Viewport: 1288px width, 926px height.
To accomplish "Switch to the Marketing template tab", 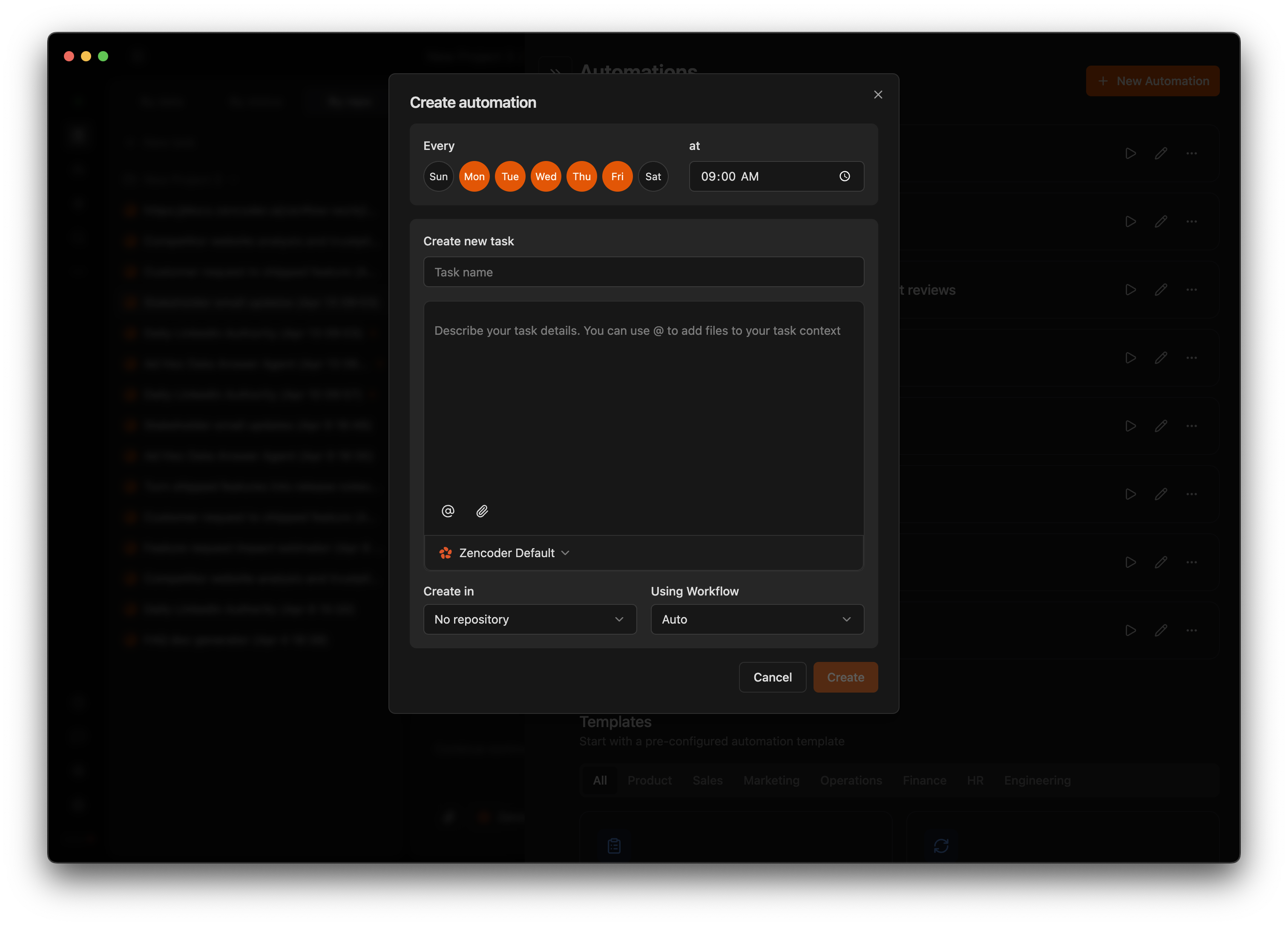I will (770, 780).
